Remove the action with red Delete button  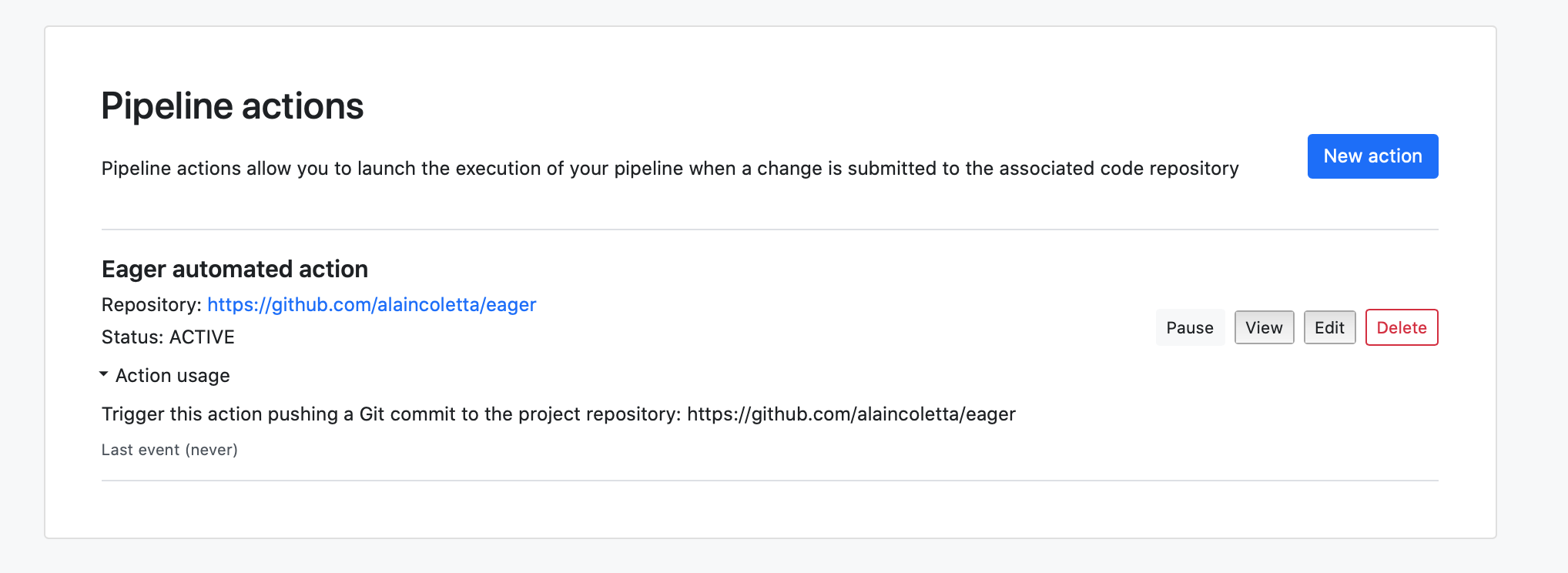(1402, 327)
